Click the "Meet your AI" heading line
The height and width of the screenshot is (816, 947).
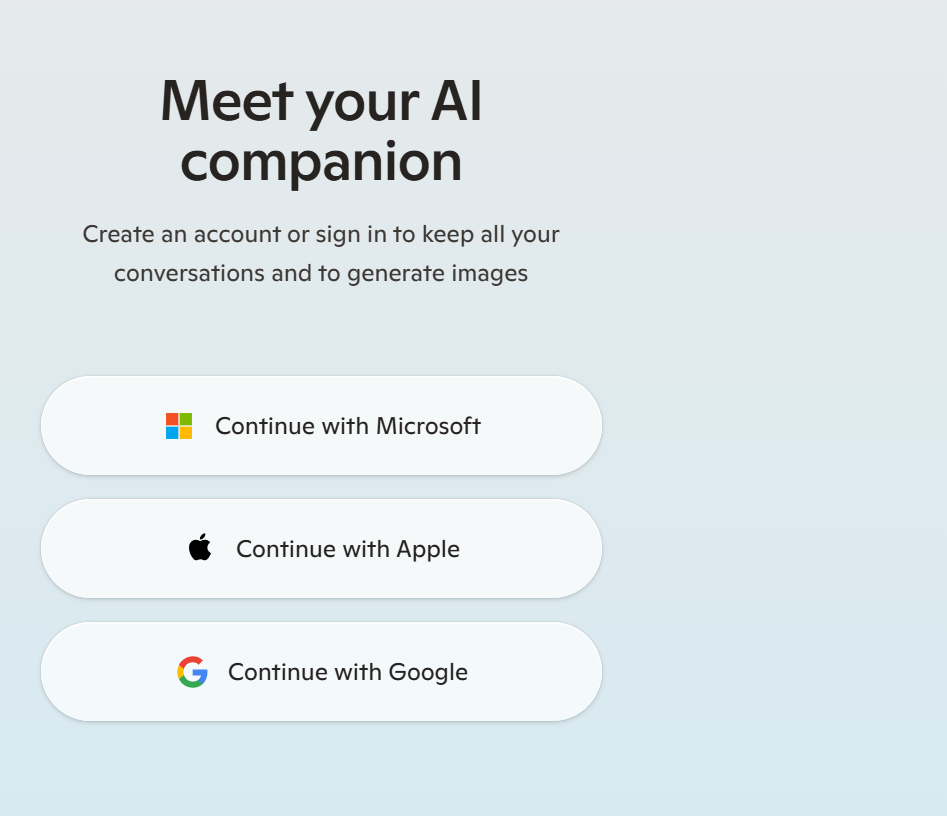[x=321, y=101]
